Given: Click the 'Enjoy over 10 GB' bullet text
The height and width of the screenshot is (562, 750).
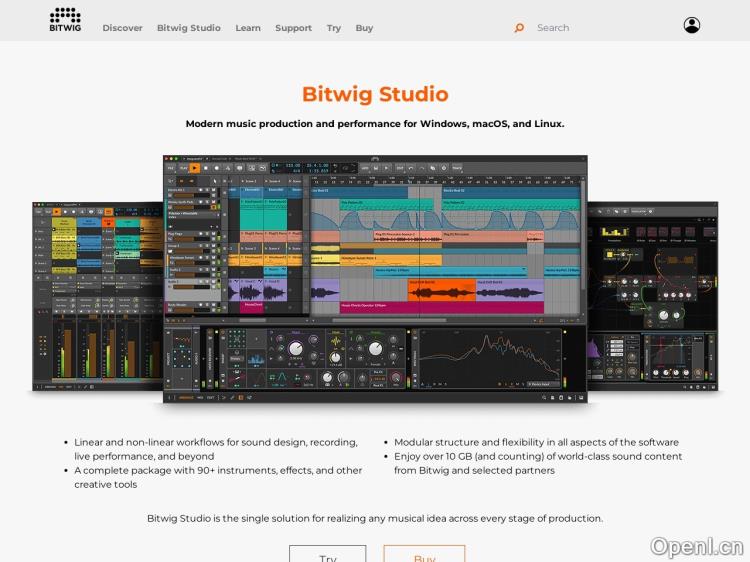Looking at the screenshot, I should click(x=538, y=463).
